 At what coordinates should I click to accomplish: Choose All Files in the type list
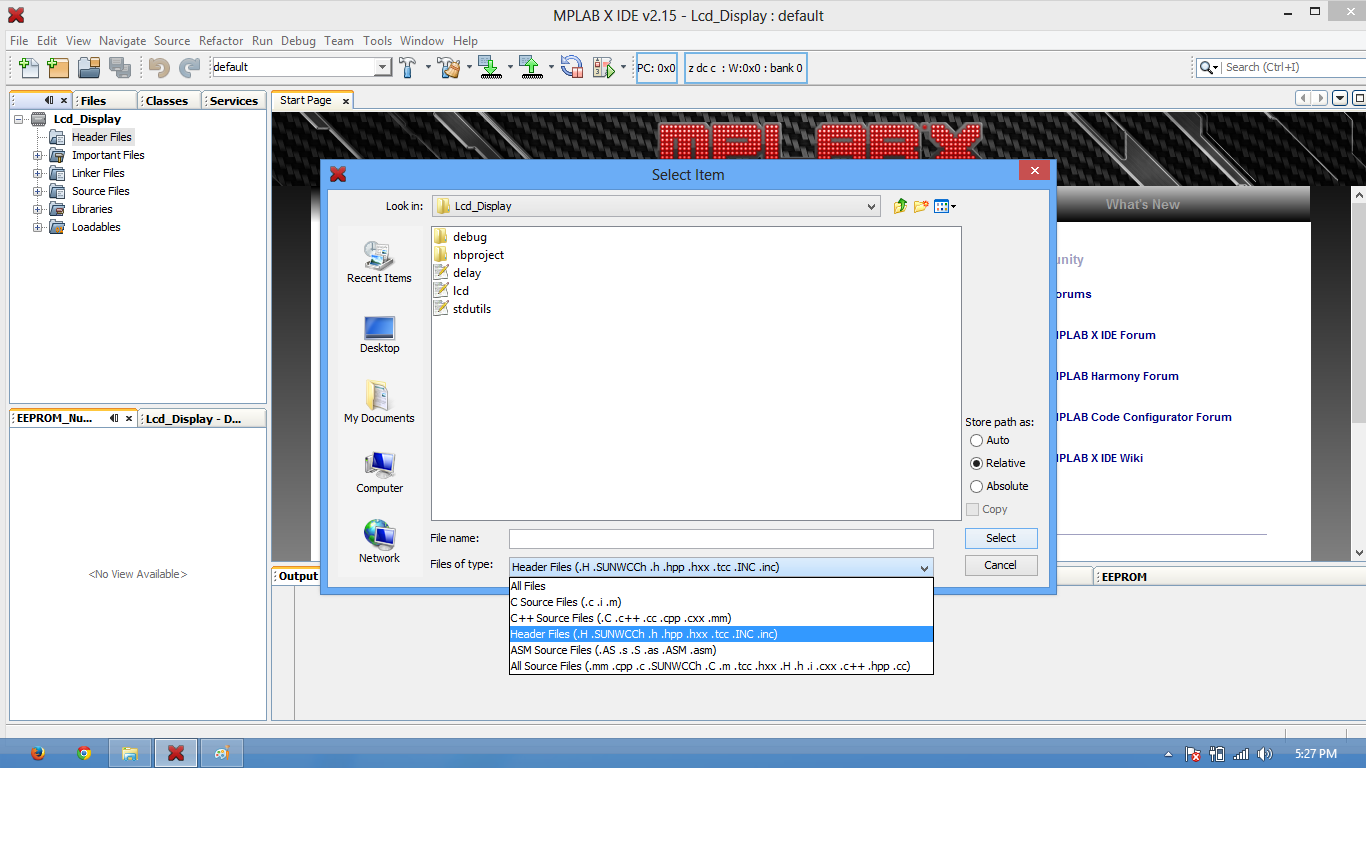[721, 586]
